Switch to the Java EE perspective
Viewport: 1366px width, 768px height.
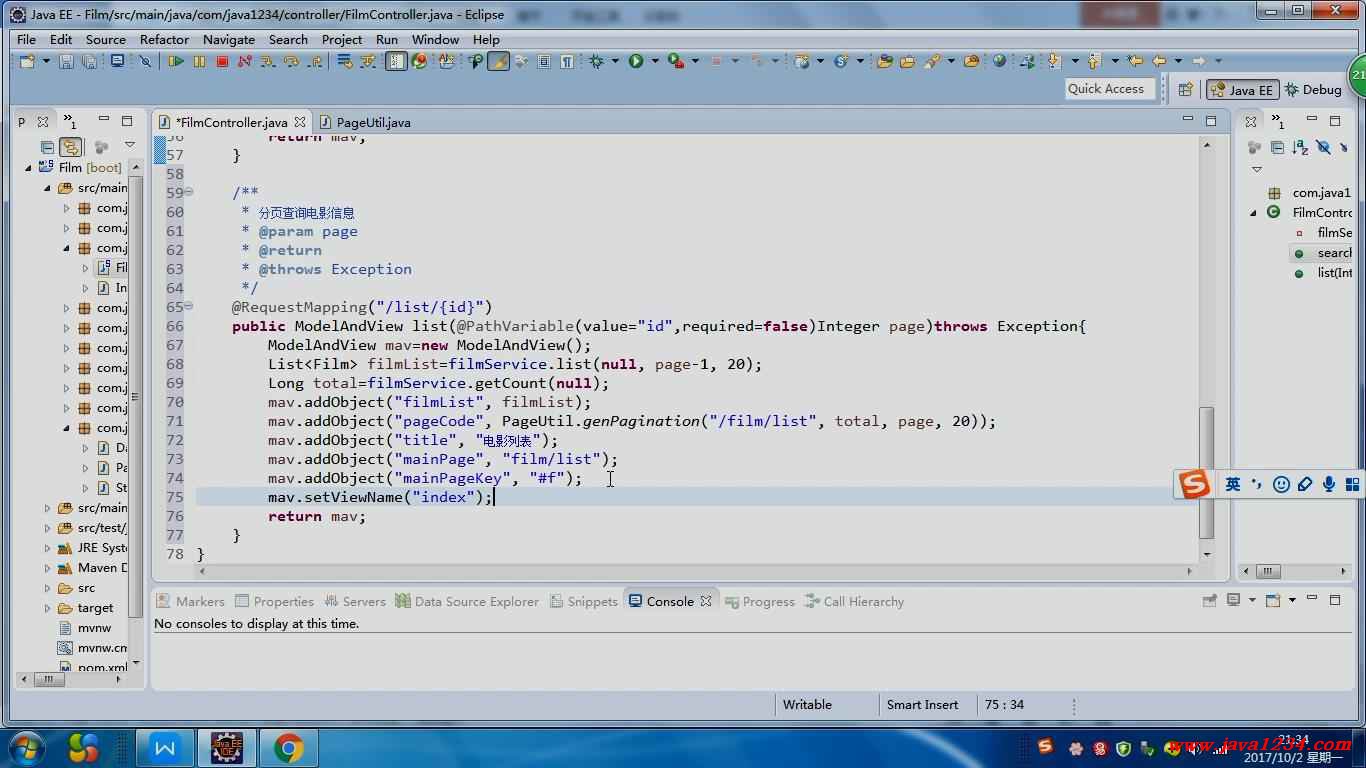coord(1242,89)
